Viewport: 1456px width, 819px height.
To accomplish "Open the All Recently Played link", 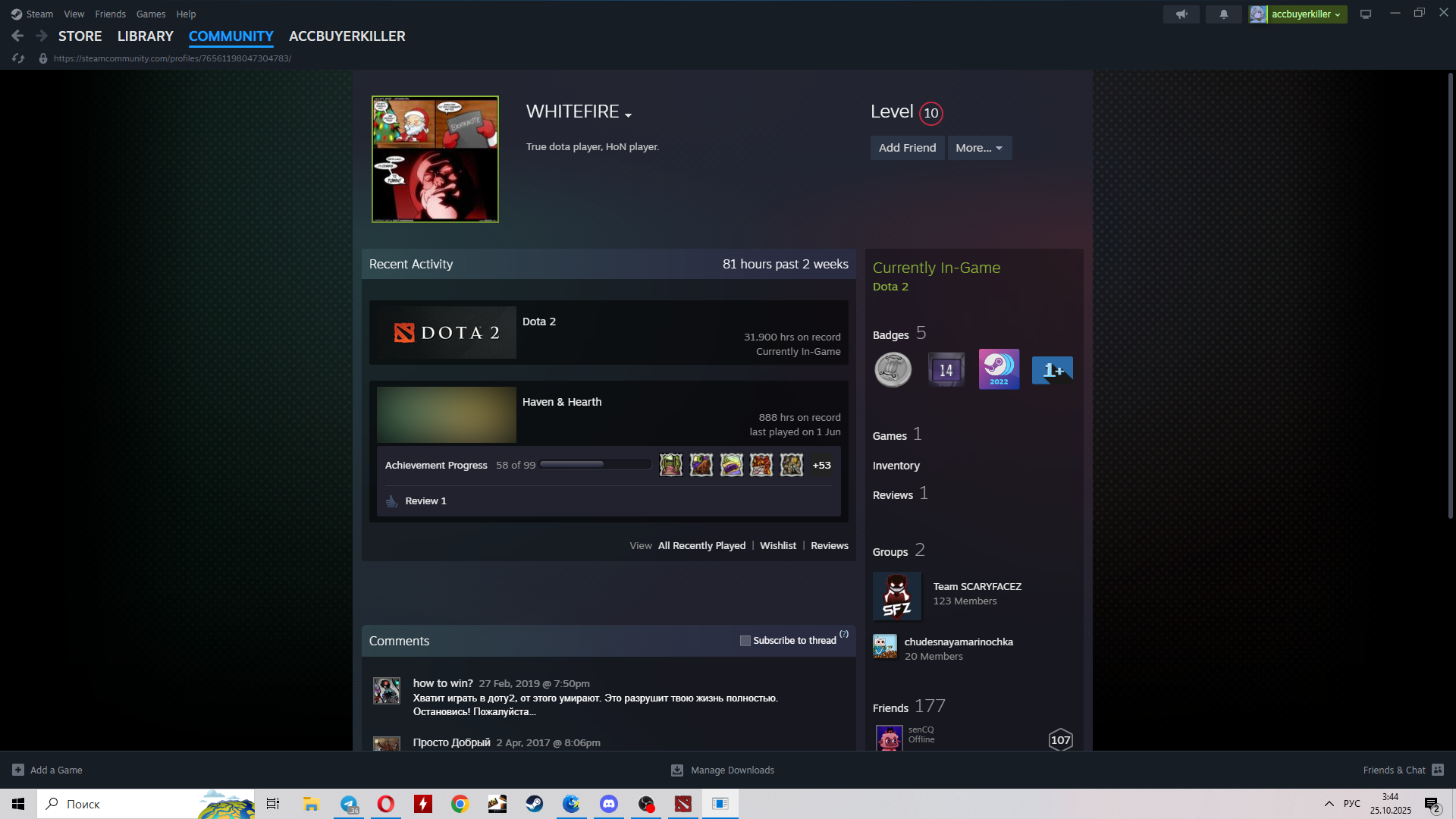I will click(701, 546).
